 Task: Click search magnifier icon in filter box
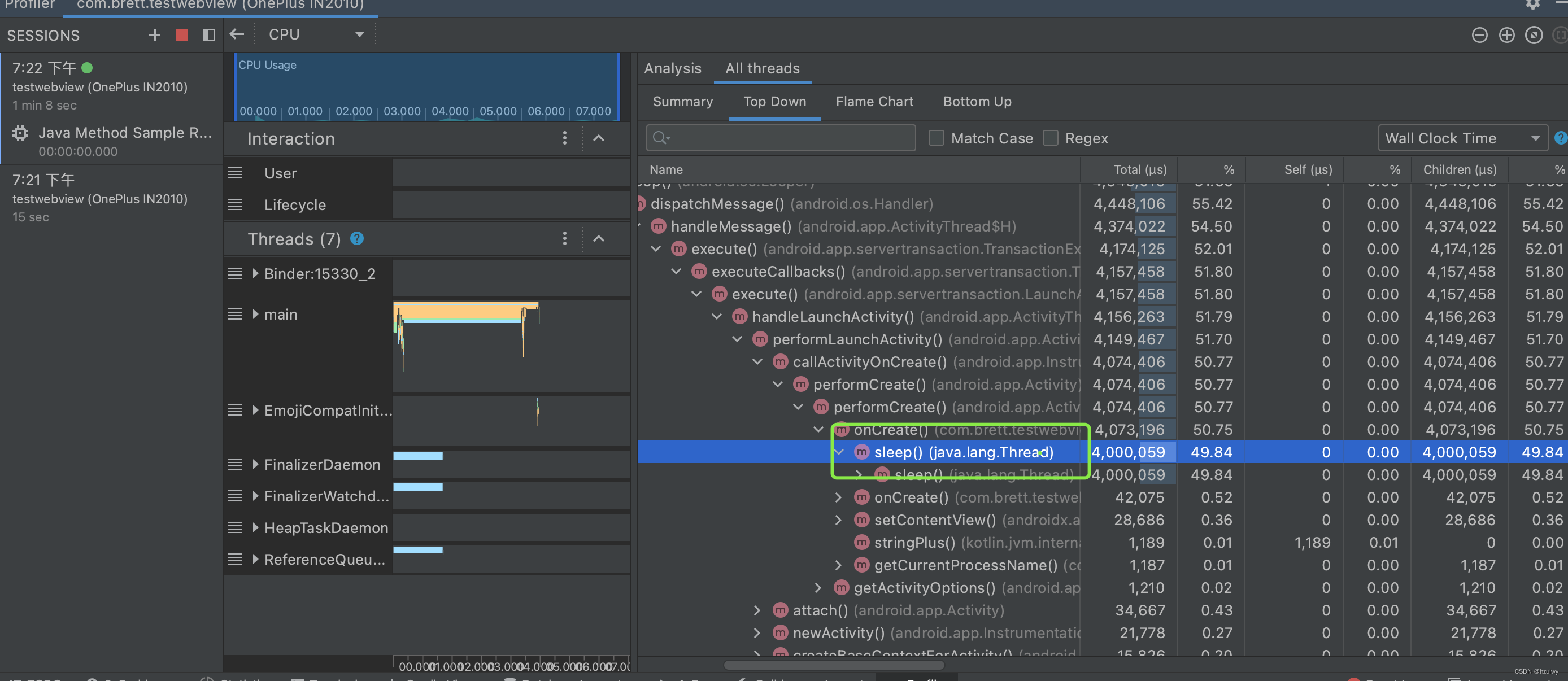tap(661, 138)
